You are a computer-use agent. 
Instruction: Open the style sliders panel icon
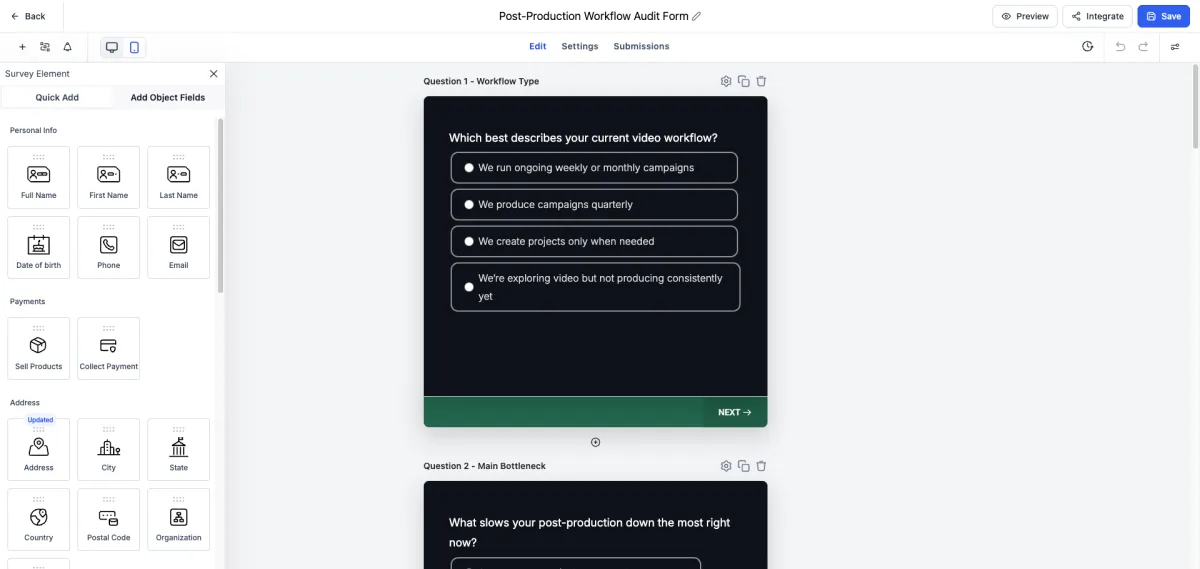tap(1175, 47)
